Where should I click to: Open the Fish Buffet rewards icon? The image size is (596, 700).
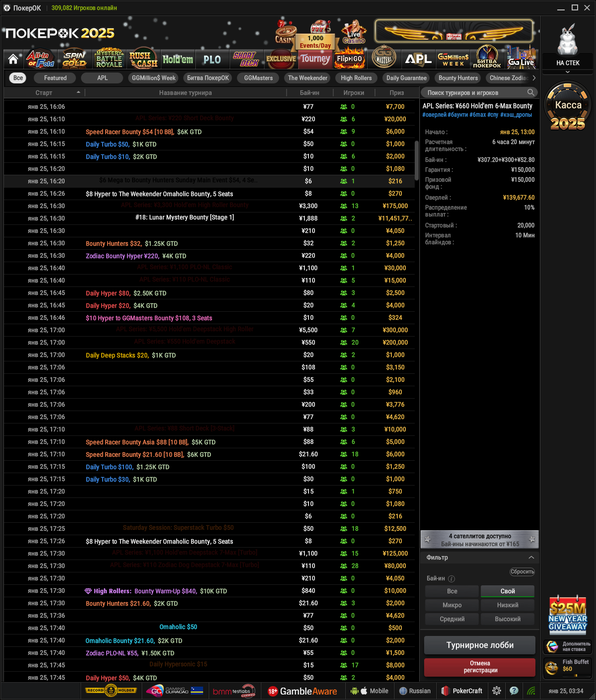(567, 667)
